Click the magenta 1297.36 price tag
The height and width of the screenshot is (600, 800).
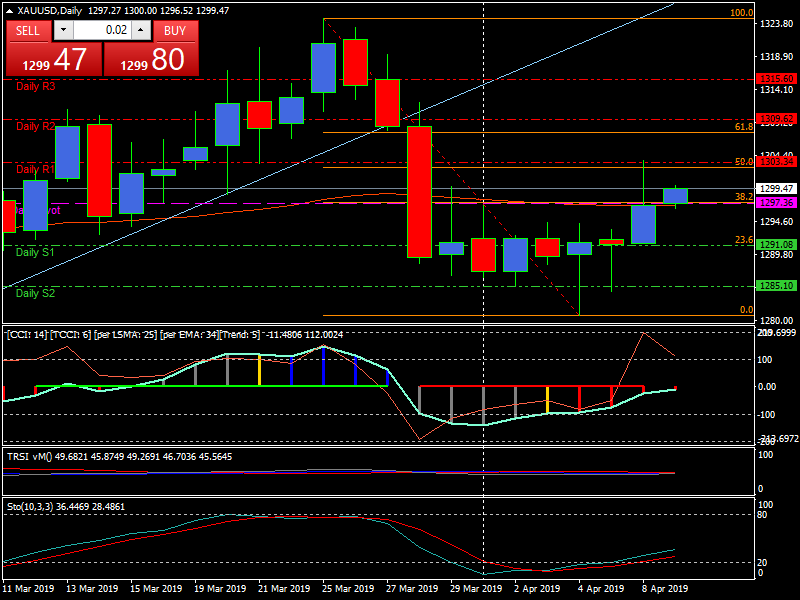pos(776,202)
